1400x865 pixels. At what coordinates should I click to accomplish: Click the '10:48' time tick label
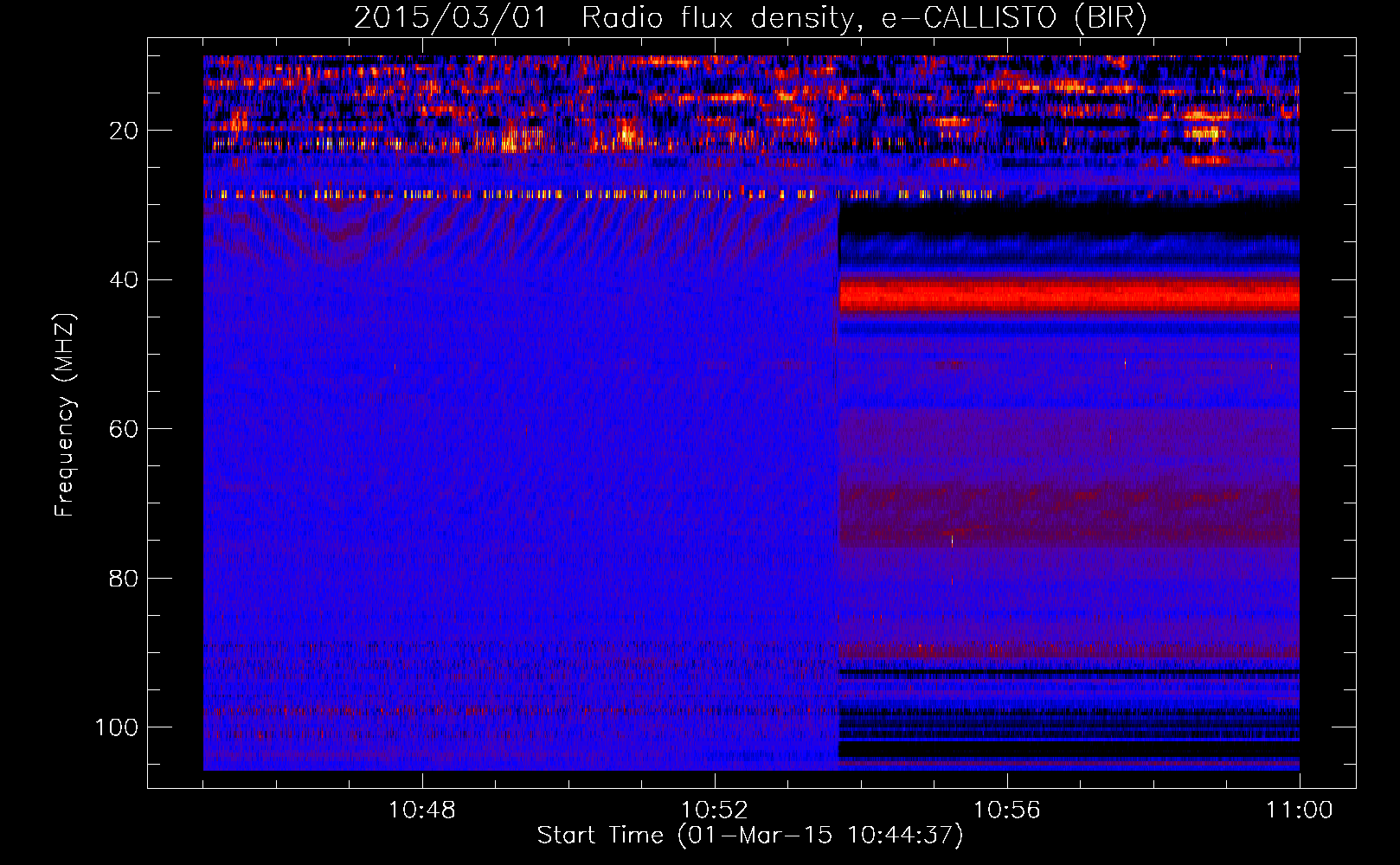point(422,811)
